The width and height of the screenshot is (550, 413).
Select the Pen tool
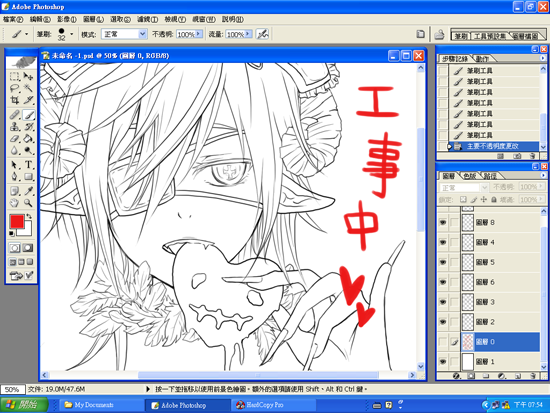tap(14, 176)
